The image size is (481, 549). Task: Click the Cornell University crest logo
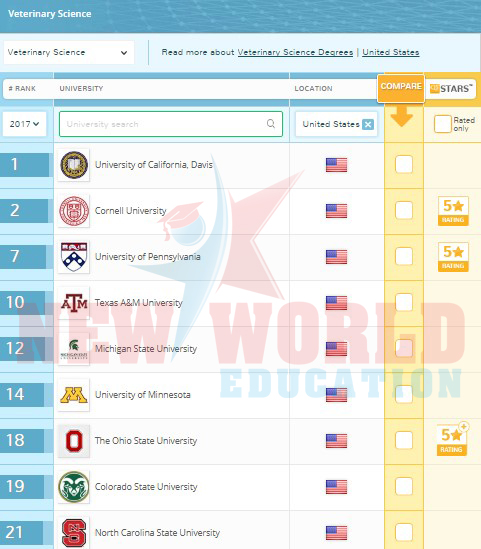(74, 211)
